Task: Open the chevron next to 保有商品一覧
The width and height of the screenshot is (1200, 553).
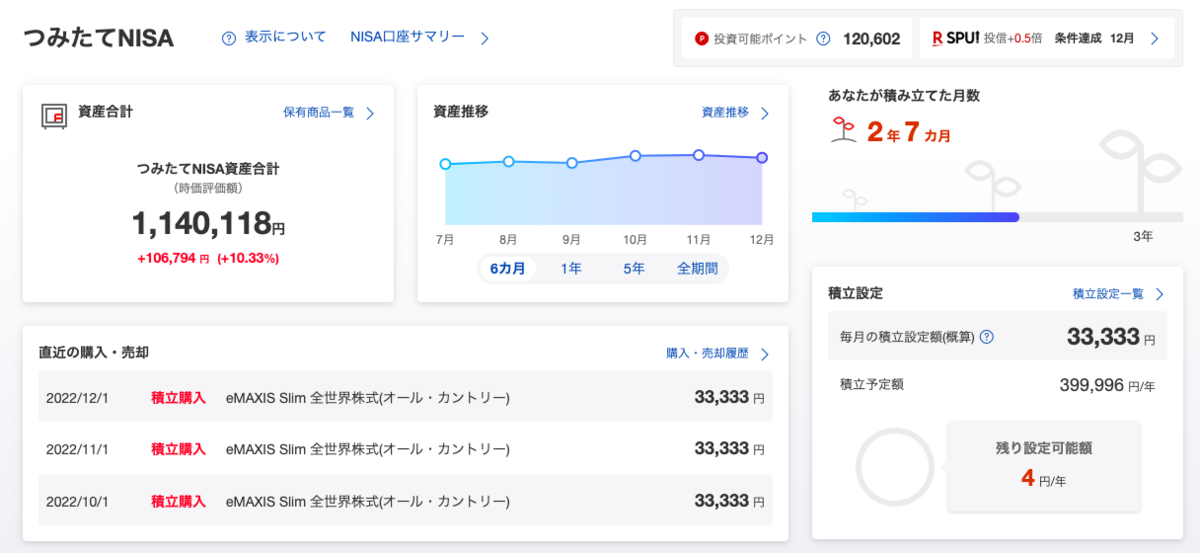Action: coord(370,113)
